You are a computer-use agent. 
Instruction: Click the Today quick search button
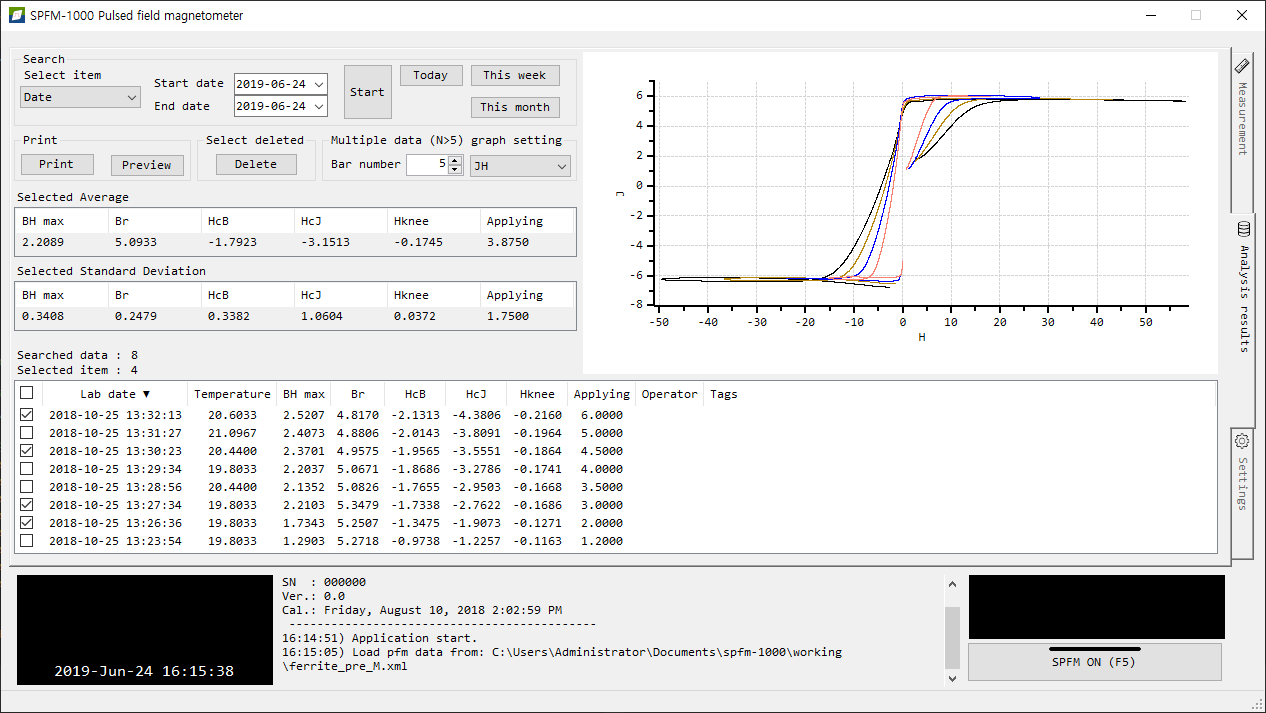430,75
